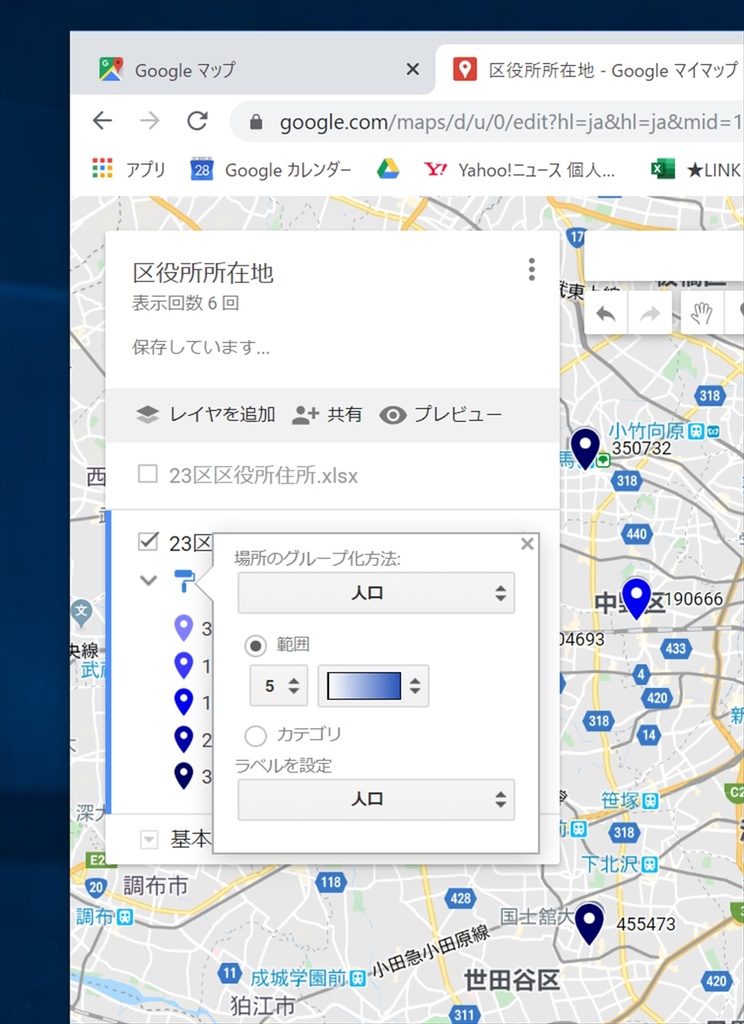The image size is (744, 1024).
Task: Click the map pin labeled 350732
Action: (x=585, y=446)
